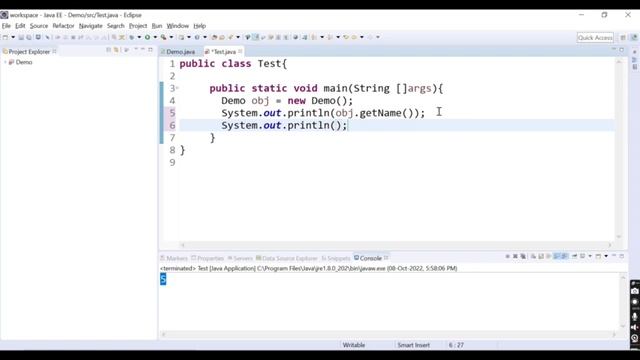Focus the Quick Access search field
The image size is (640, 360).
click(595, 38)
